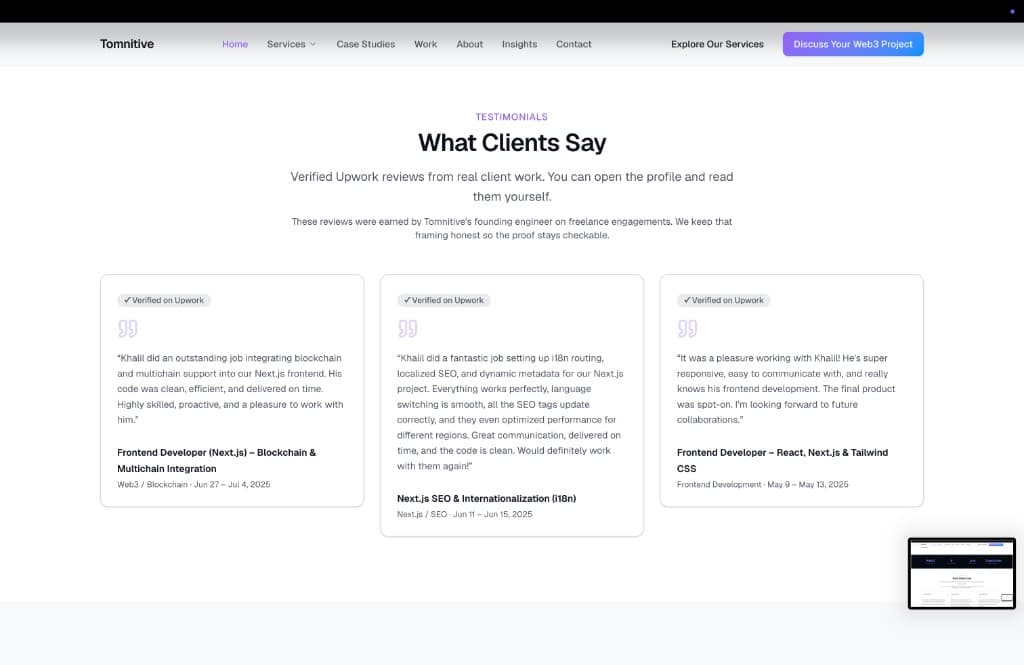
Task: Click the Web3 / Blockchain · Jun 27 date line
Action: click(194, 485)
